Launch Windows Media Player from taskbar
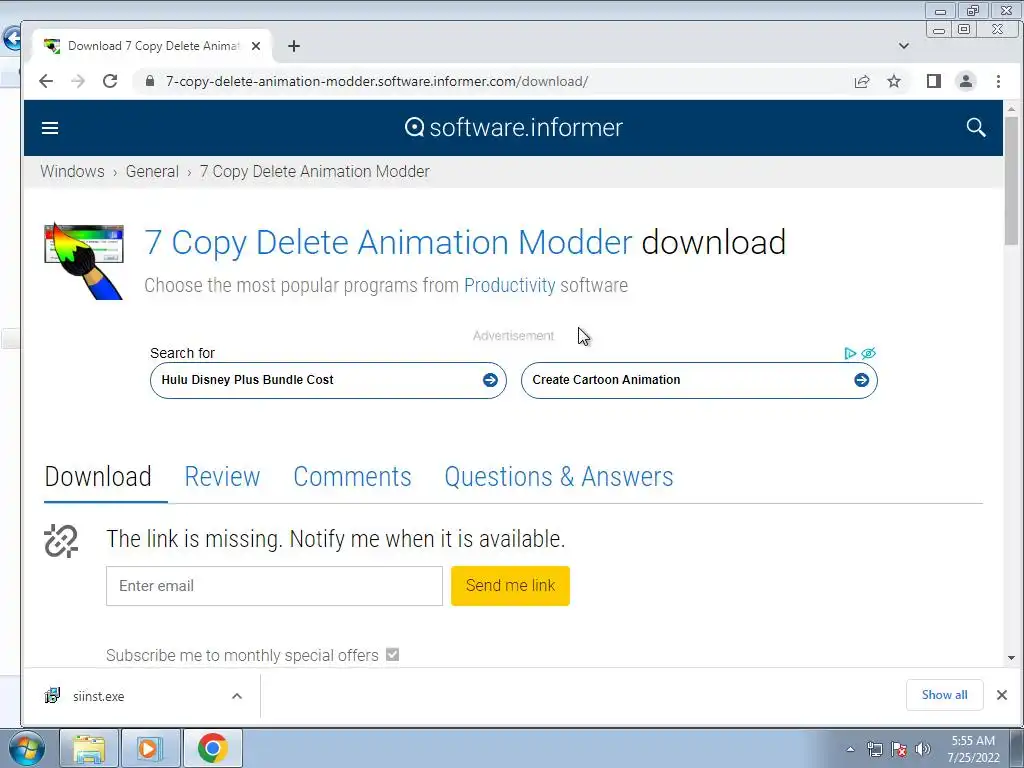 point(150,748)
